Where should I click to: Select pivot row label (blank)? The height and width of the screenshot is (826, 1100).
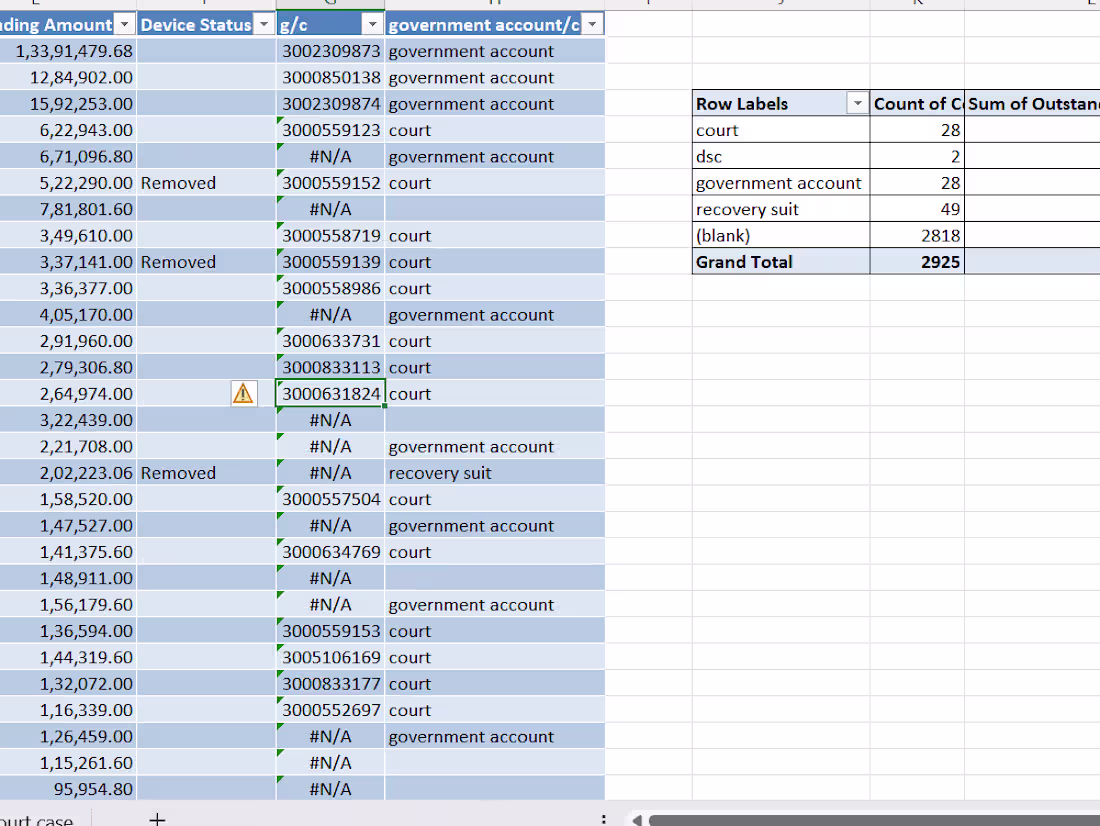point(781,236)
